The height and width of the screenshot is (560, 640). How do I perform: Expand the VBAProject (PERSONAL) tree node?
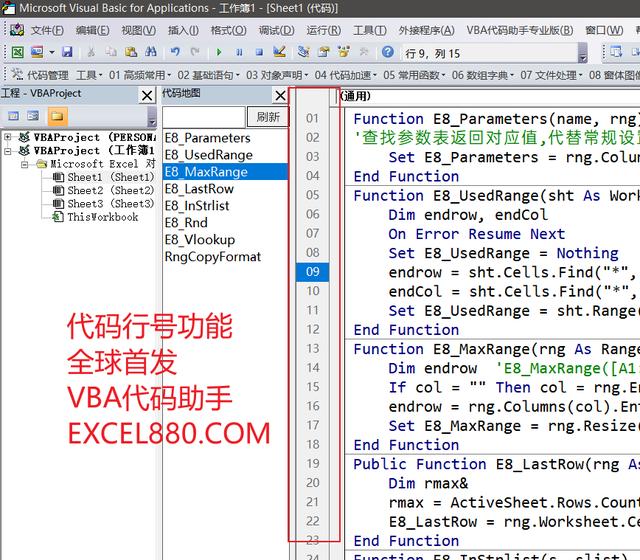point(7,137)
